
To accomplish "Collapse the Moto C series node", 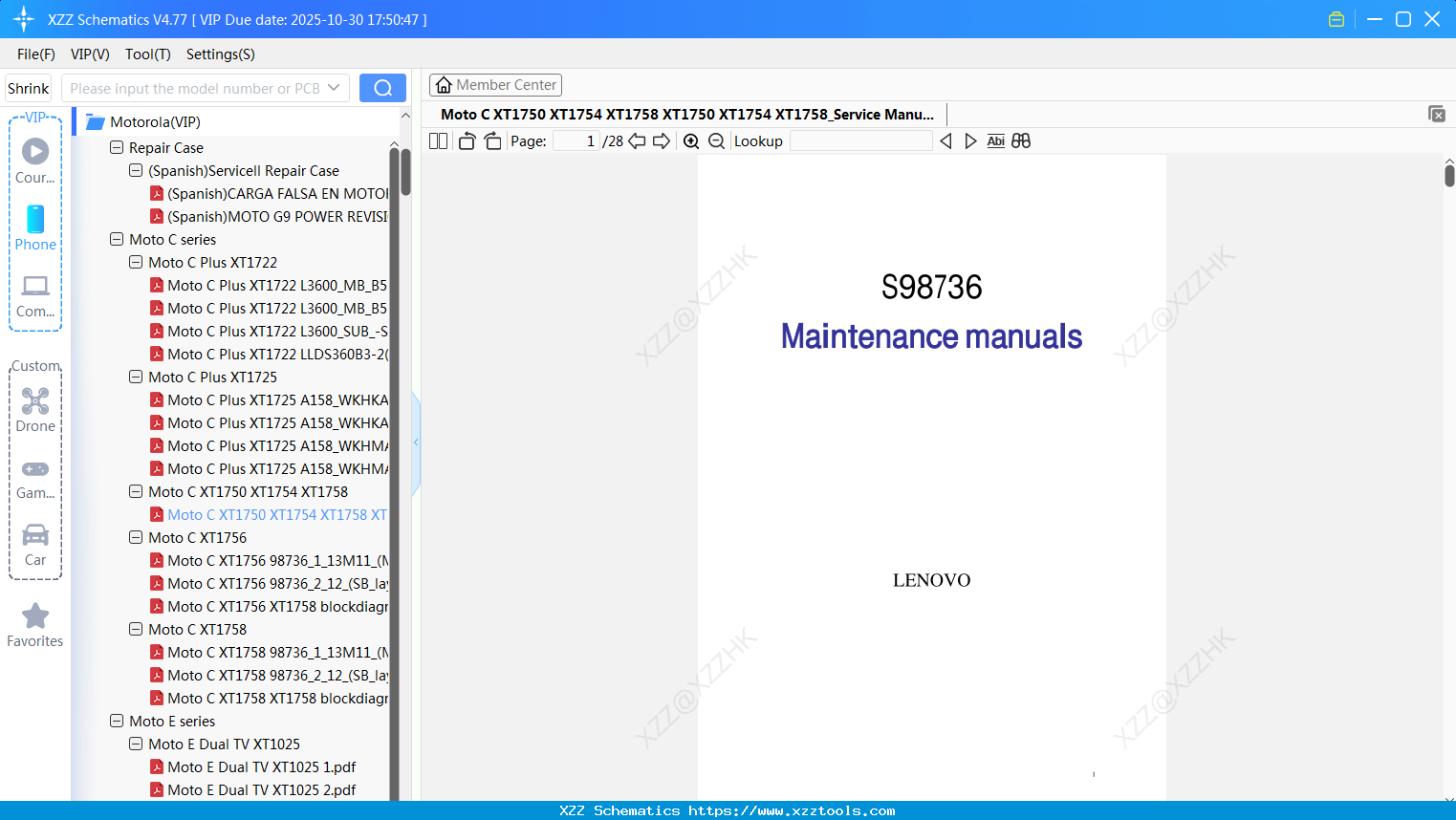I will coord(116,239).
